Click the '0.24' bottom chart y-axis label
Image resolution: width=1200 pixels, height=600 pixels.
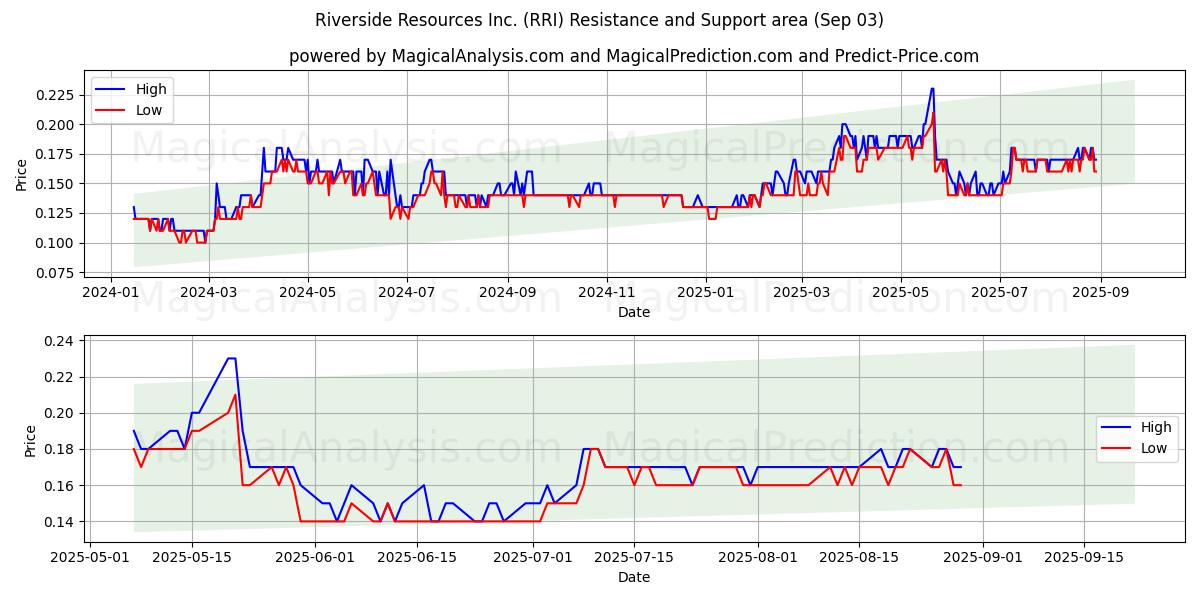[x=58, y=341]
